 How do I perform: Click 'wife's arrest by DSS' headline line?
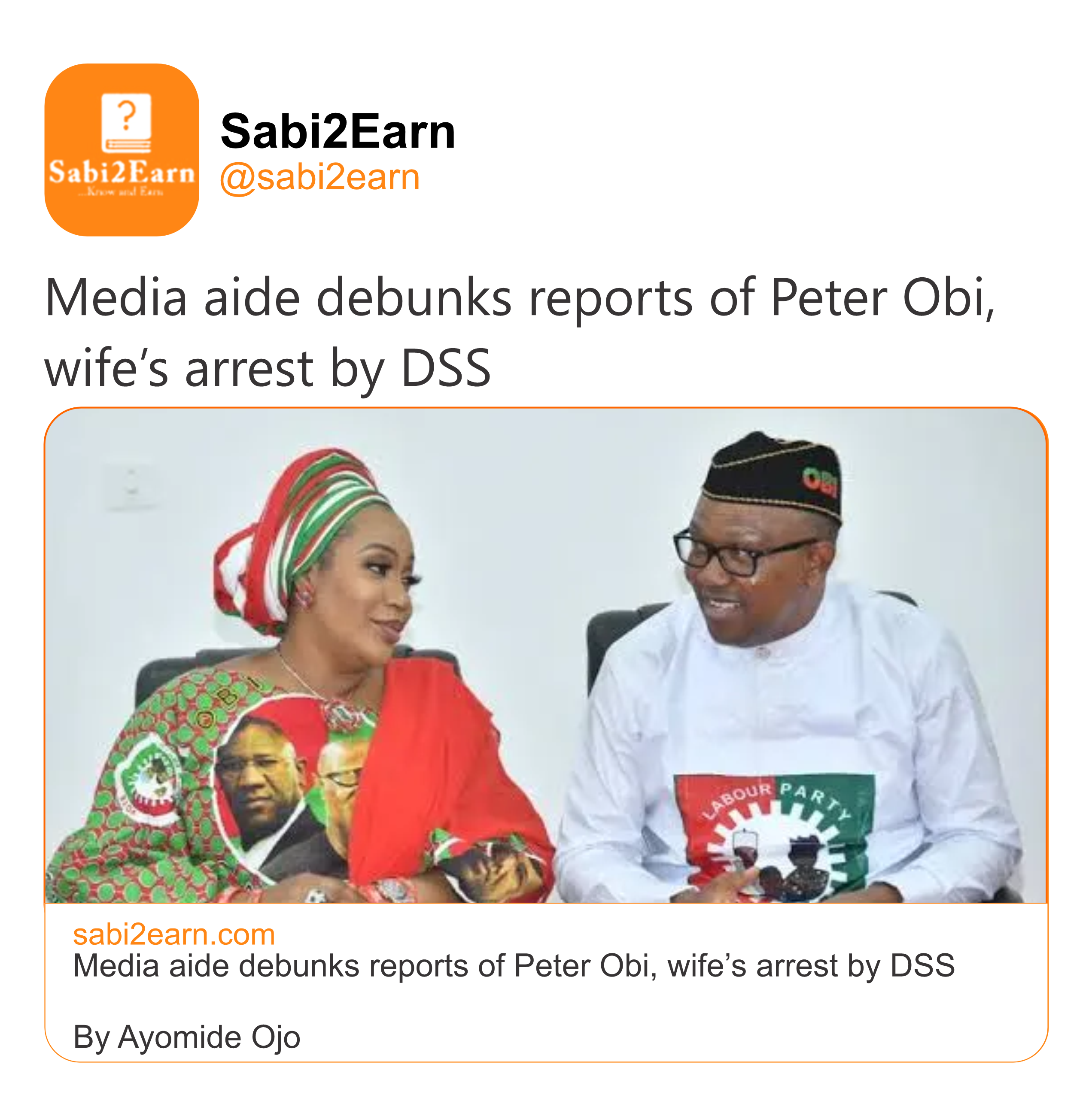click(268, 368)
